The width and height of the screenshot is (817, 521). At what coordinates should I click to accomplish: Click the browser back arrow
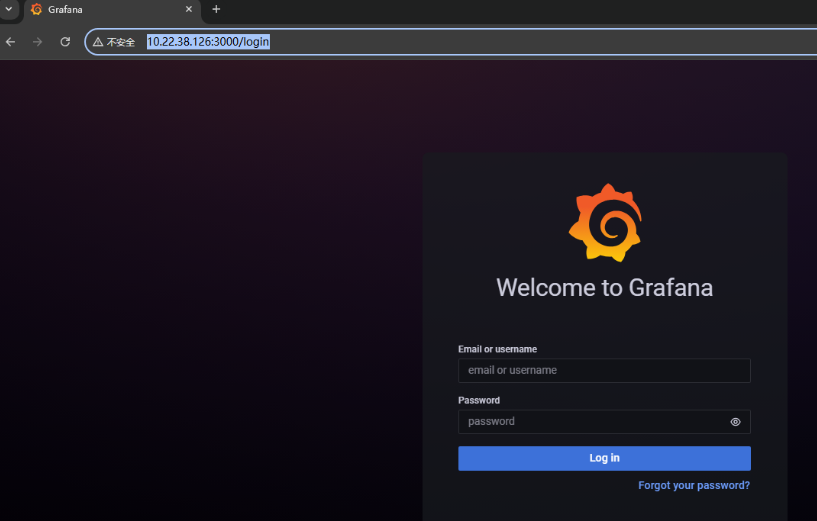pyautogui.click(x=10, y=42)
